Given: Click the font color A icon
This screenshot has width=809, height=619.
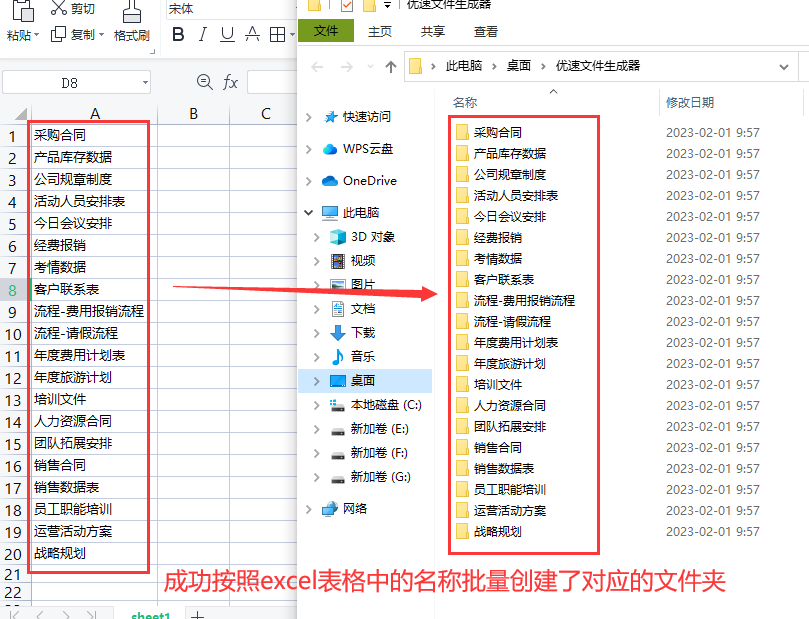Looking at the screenshot, I should coord(252,35).
